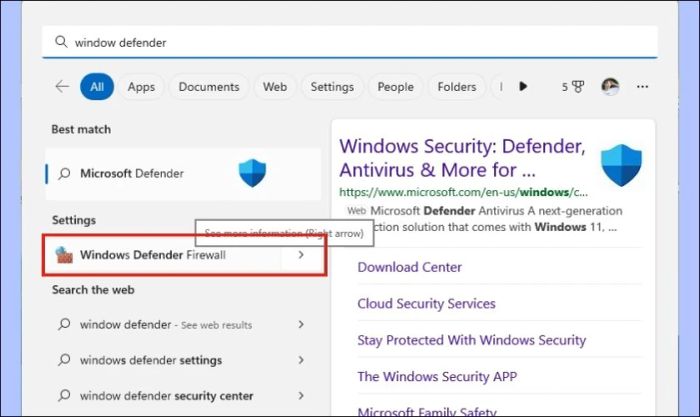The image size is (700, 417).
Task: Expand windows defender settings chevron
Action: pos(301,360)
